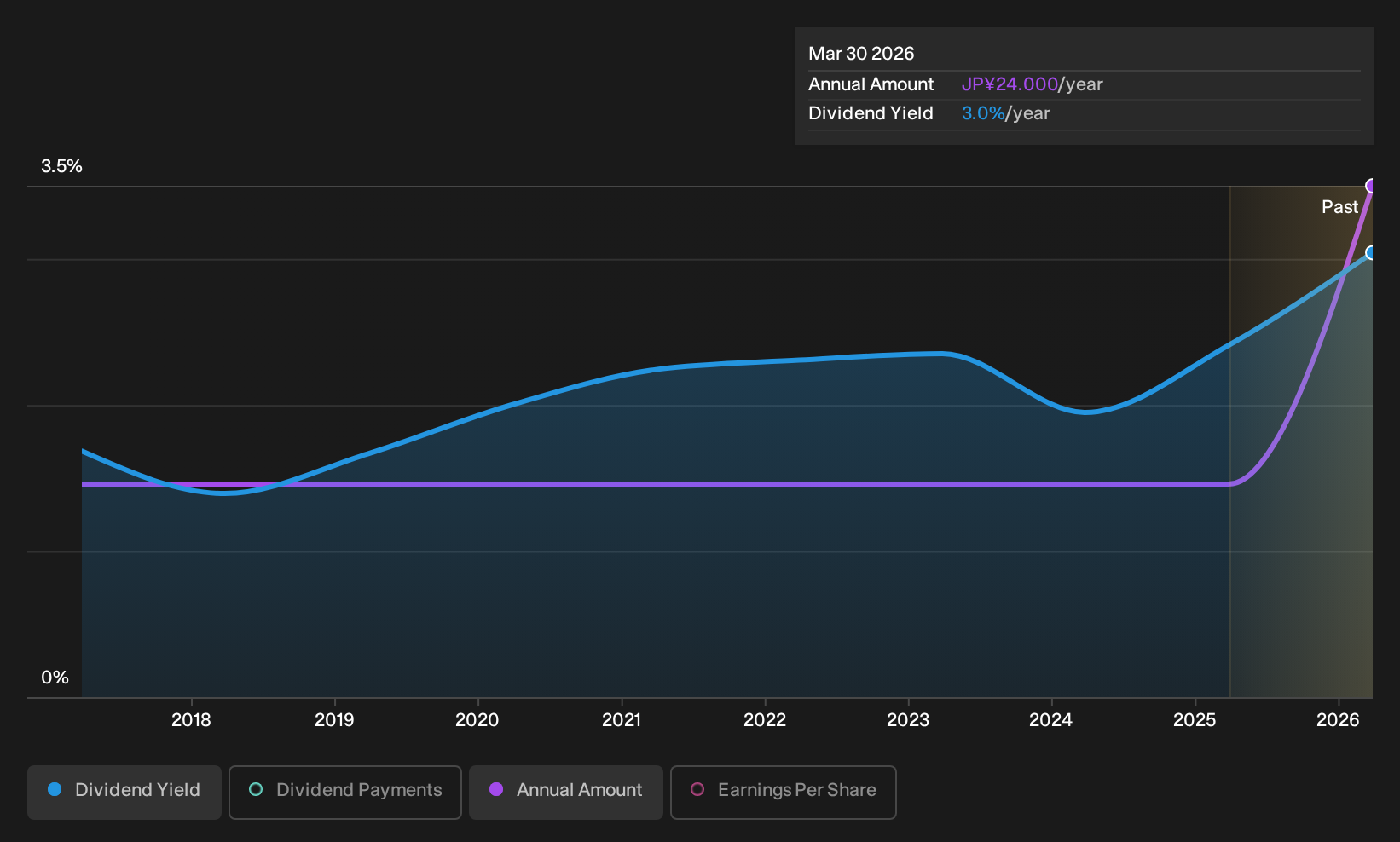
Task: Click the 3.0% dividend yield value
Action: click(983, 113)
